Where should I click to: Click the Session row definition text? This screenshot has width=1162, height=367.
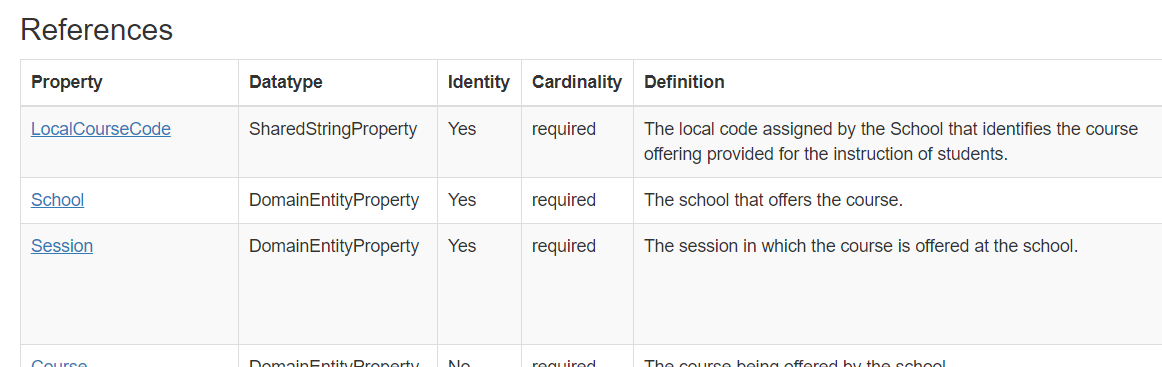click(x=860, y=245)
